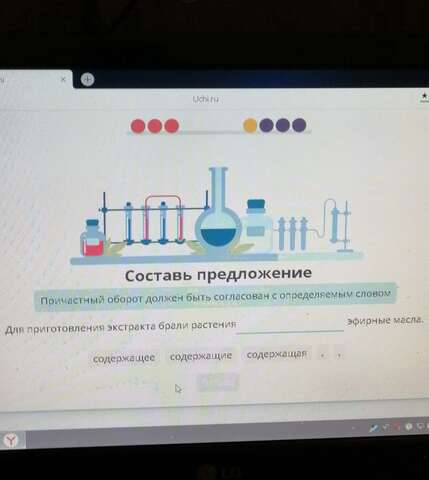Select the yellow progress dot
429x480 pixels.
(x=250, y=125)
